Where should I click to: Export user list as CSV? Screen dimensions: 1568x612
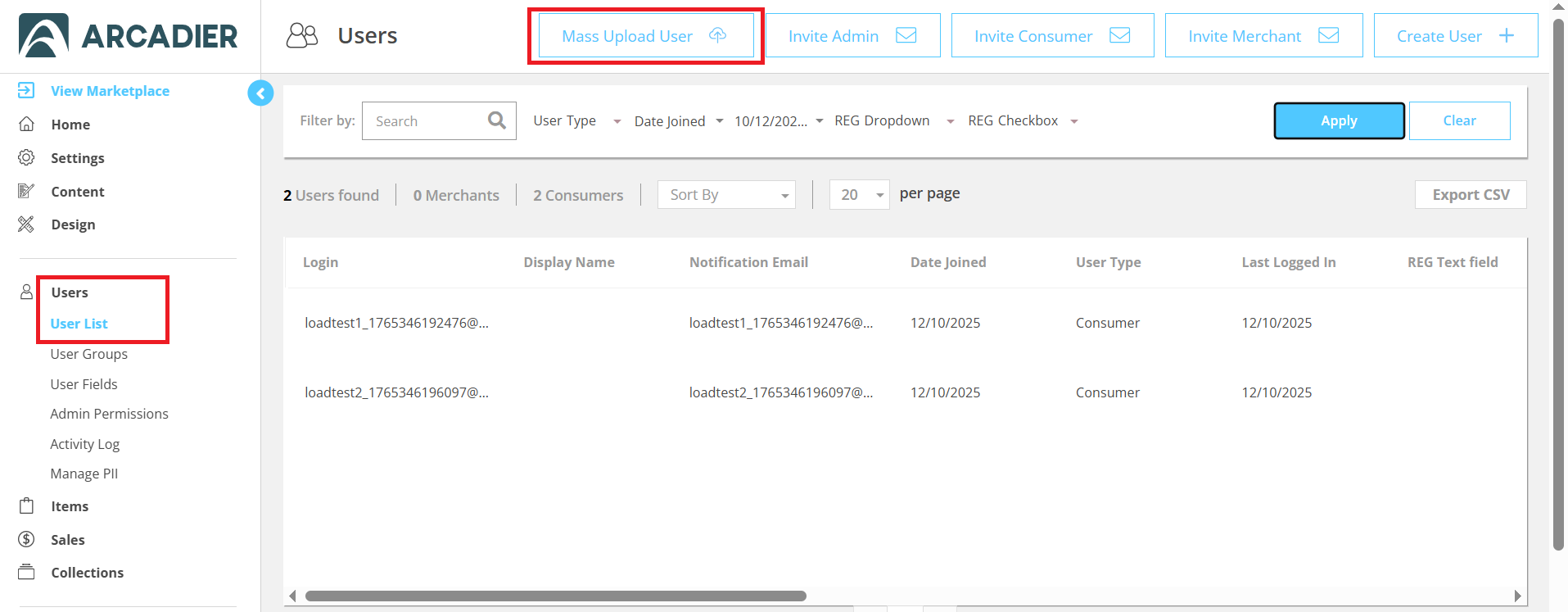[1471, 194]
